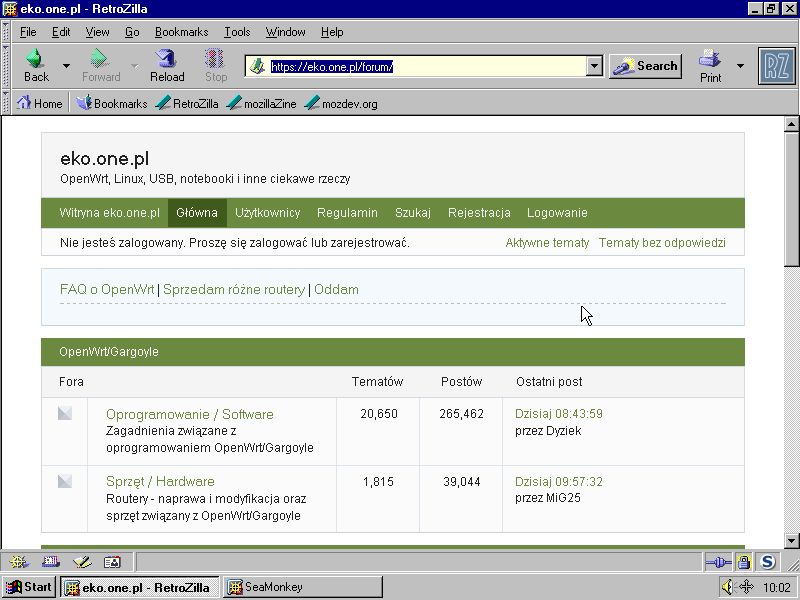This screenshot has width=800, height=600.
Task: Click the Home bookmark toolbar icon
Action: tap(39, 104)
